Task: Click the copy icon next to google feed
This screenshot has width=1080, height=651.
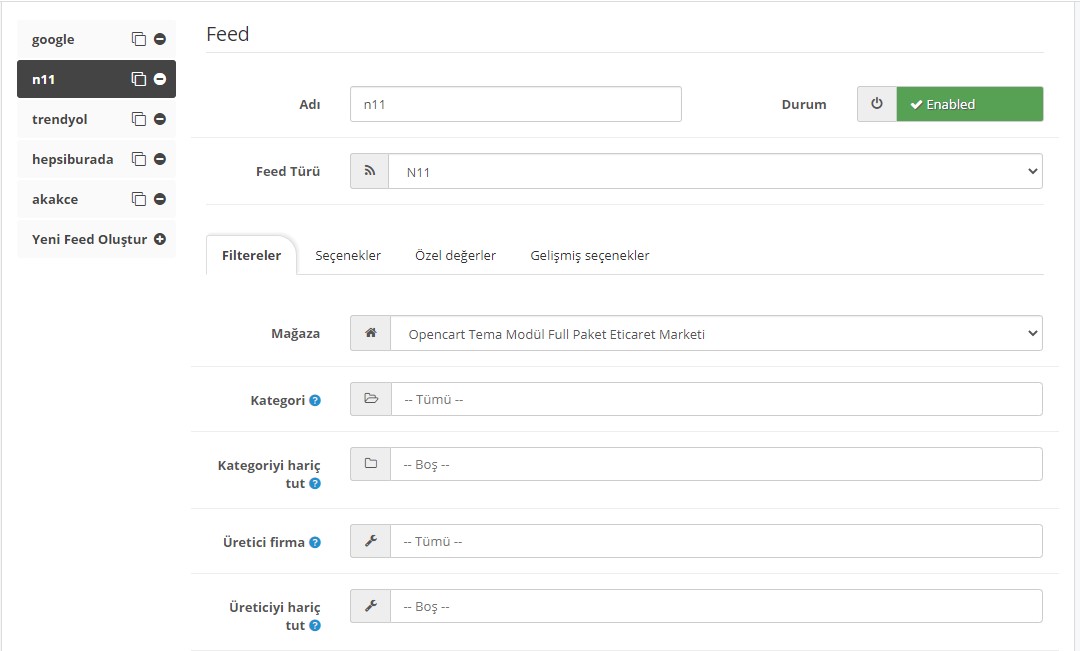Action: [x=139, y=40]
